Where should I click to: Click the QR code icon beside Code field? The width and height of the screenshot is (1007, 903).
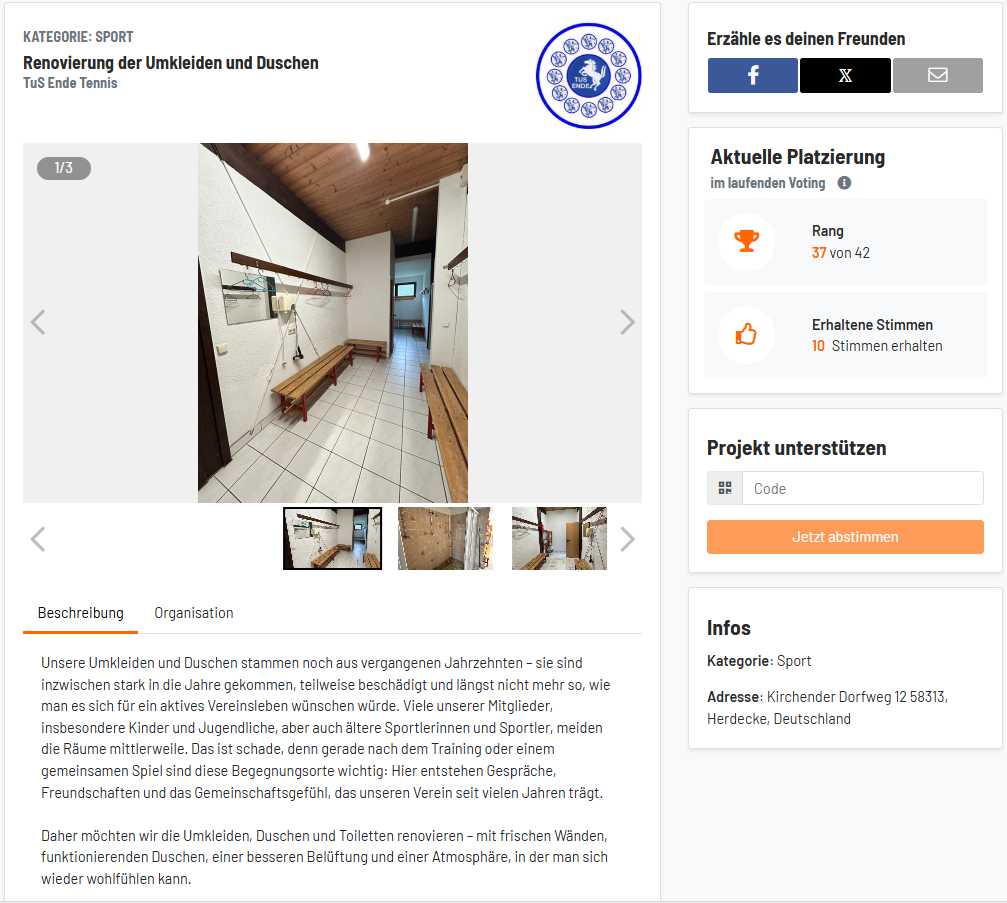pos(725,488)
